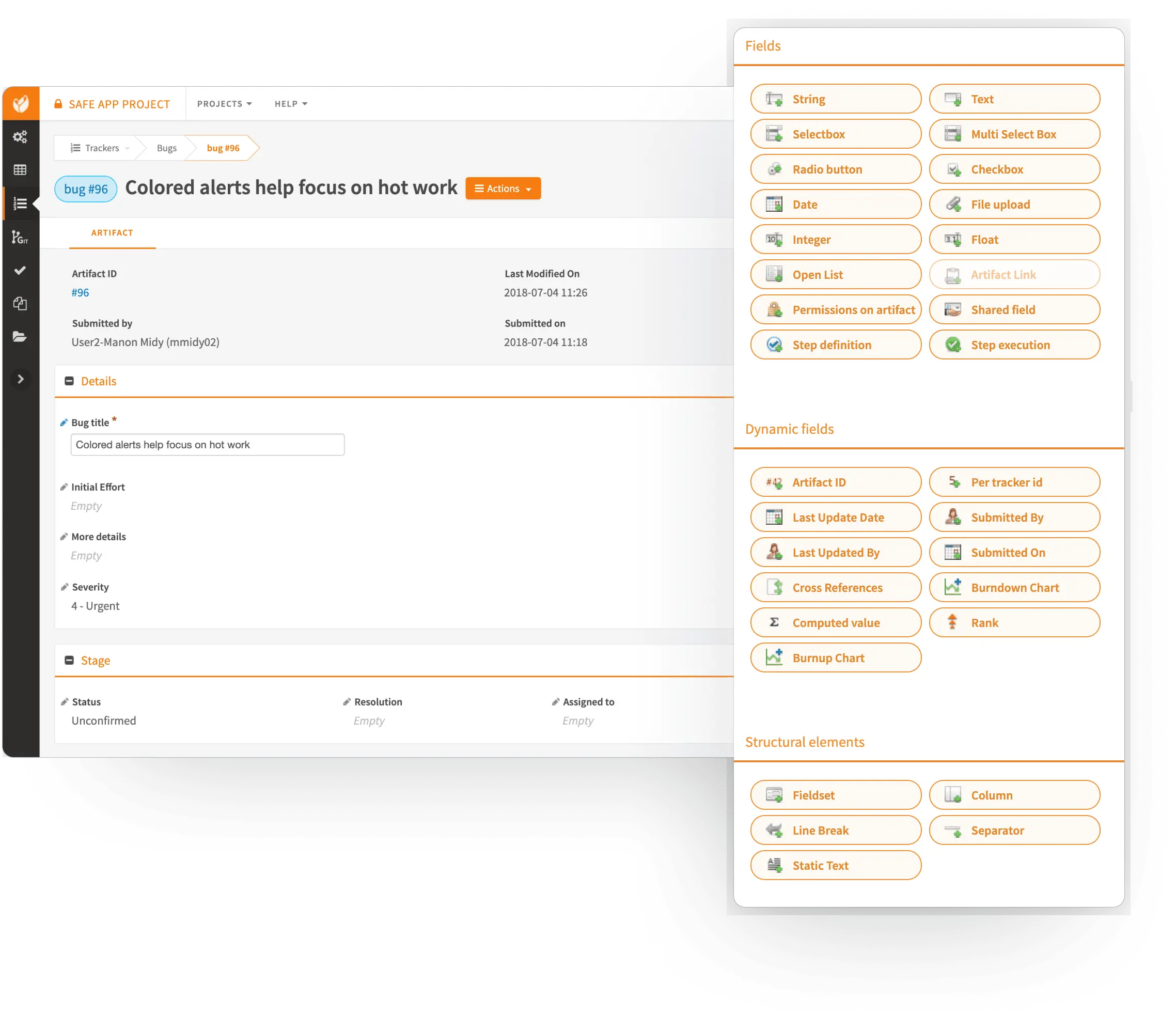Open the checkmark icon in sidebar
The image size is (1176, 1019).
[x=20, y=271]
